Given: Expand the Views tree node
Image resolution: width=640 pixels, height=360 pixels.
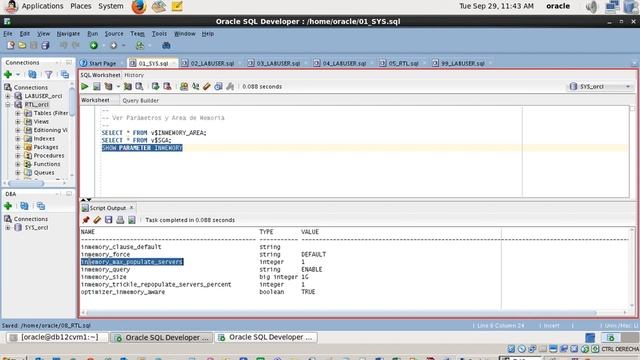Looking at the screenshot, I should pos(18,122).
